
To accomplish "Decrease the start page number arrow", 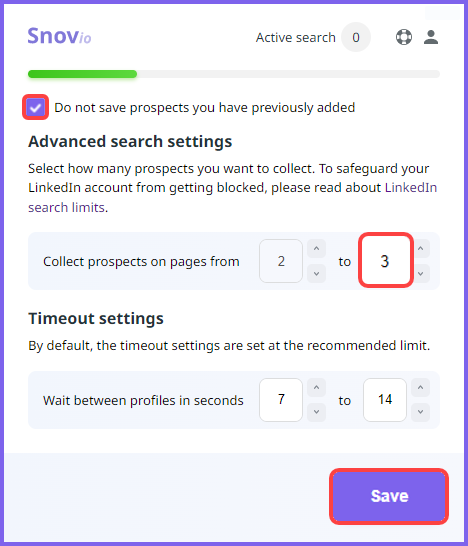I will (316, 274).
